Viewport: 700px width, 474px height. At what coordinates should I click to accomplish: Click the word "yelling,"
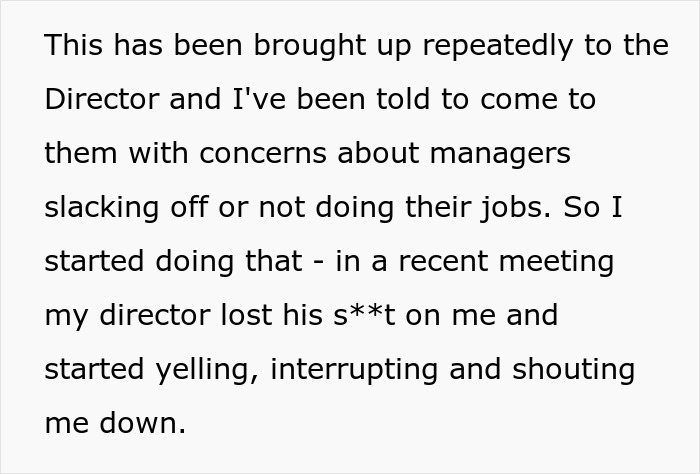pyautogui.click(x=207, y=371)
